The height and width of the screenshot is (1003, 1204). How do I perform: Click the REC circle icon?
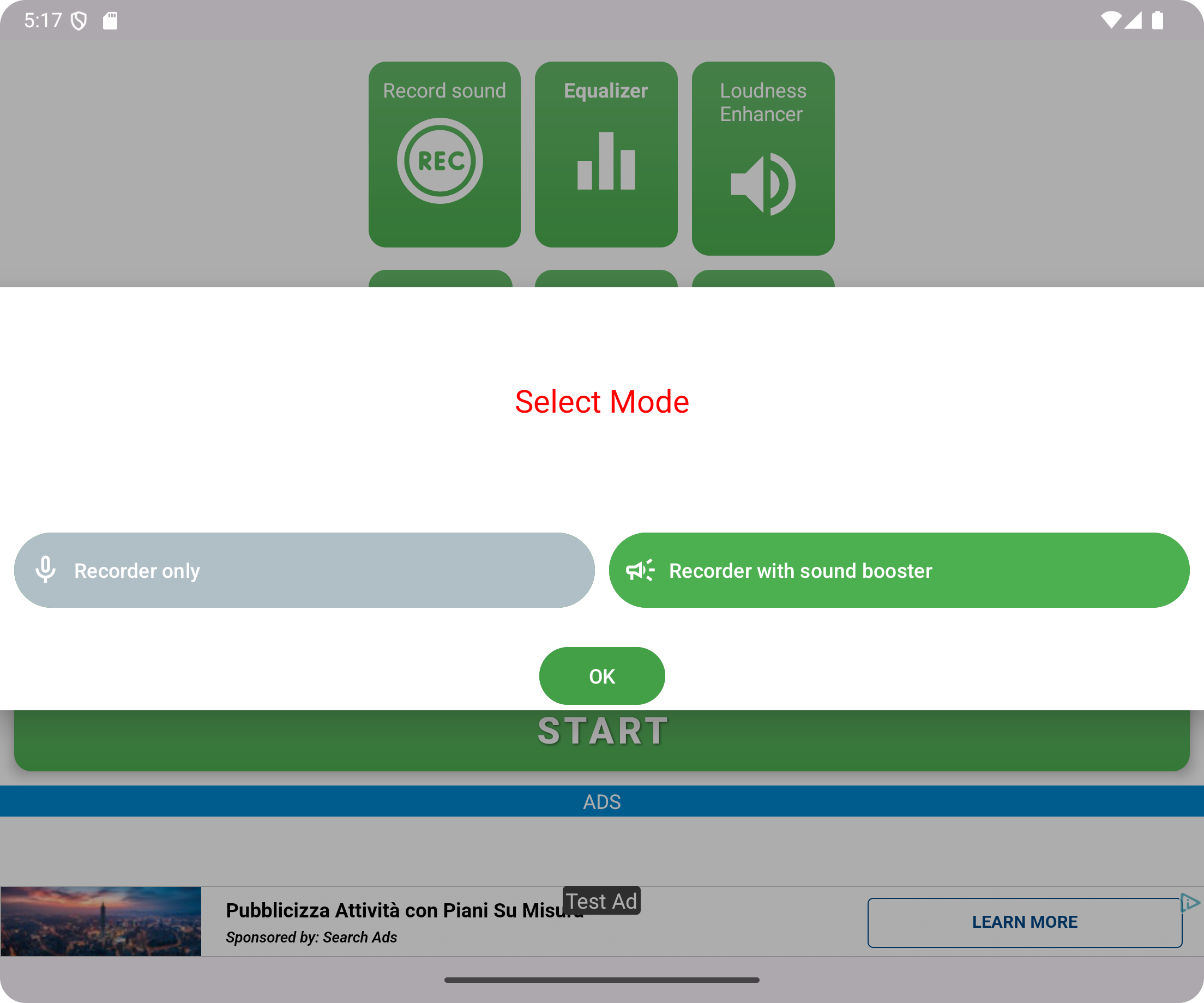(x=440, y=160)
